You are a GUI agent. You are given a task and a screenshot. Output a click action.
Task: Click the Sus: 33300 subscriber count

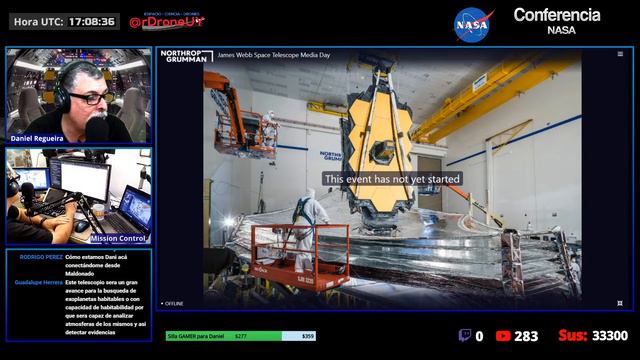pos(593,336)
